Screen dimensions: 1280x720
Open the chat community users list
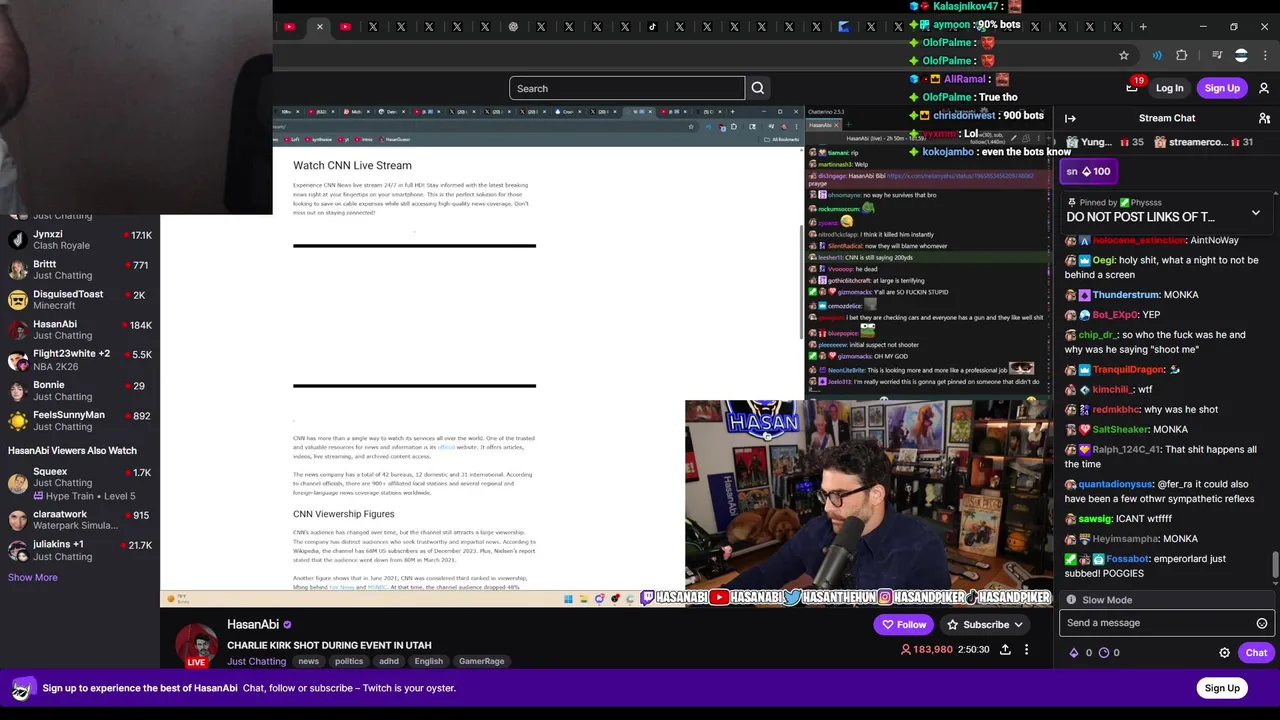pyautogui.click(x=1264, y=118)
